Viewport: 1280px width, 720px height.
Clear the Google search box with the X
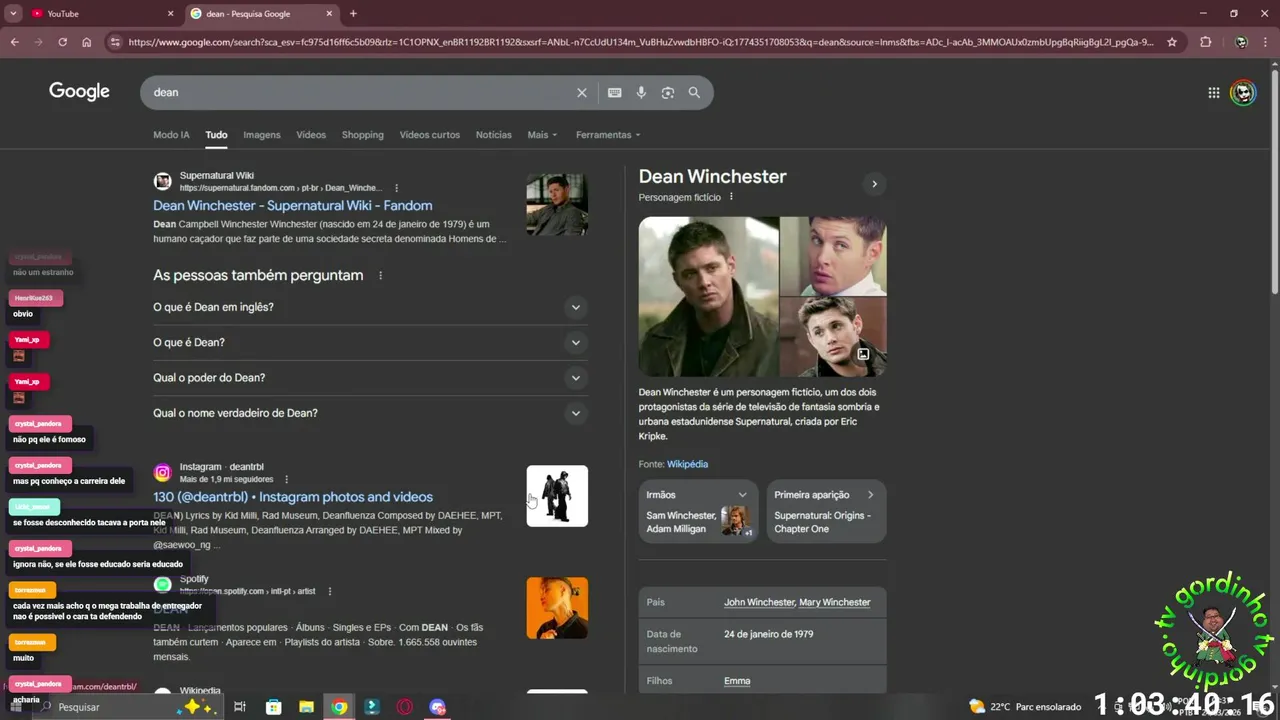pyautogui.click(x=582, y=92)
